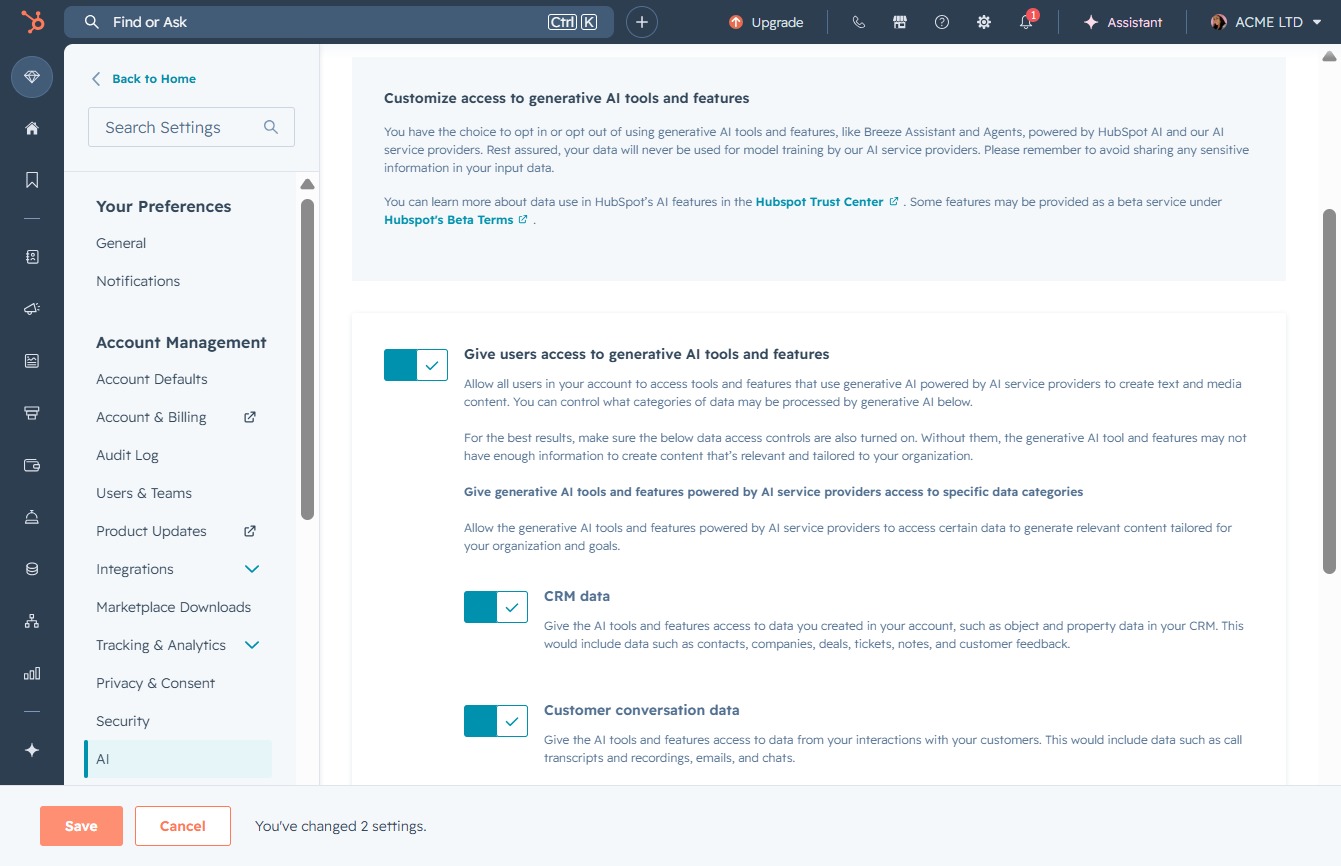Image resolution: width=1341 pixels, height=866 pixels.
Task: Open the Settings gear icon
Action: [984, 22]
